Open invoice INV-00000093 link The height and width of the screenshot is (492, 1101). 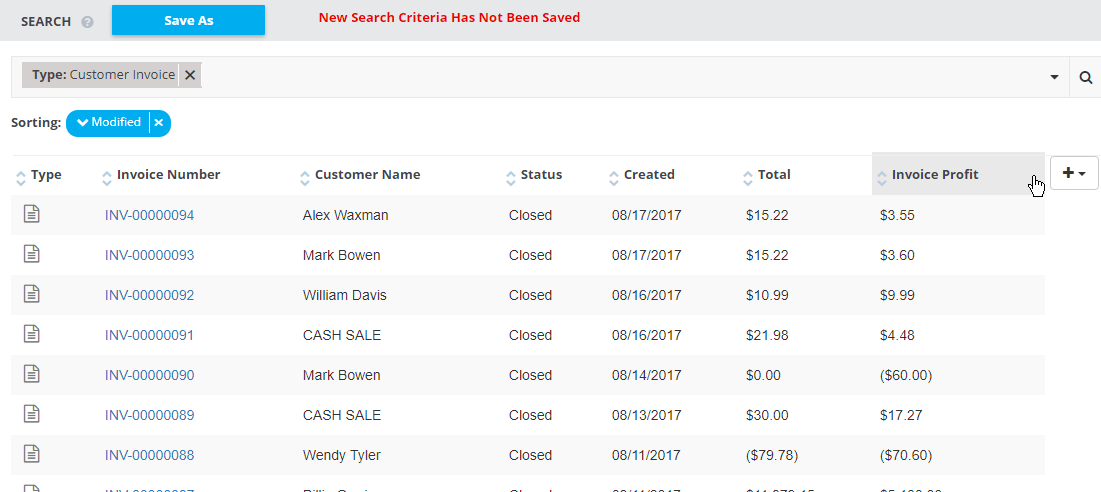(x=150, y=255)
